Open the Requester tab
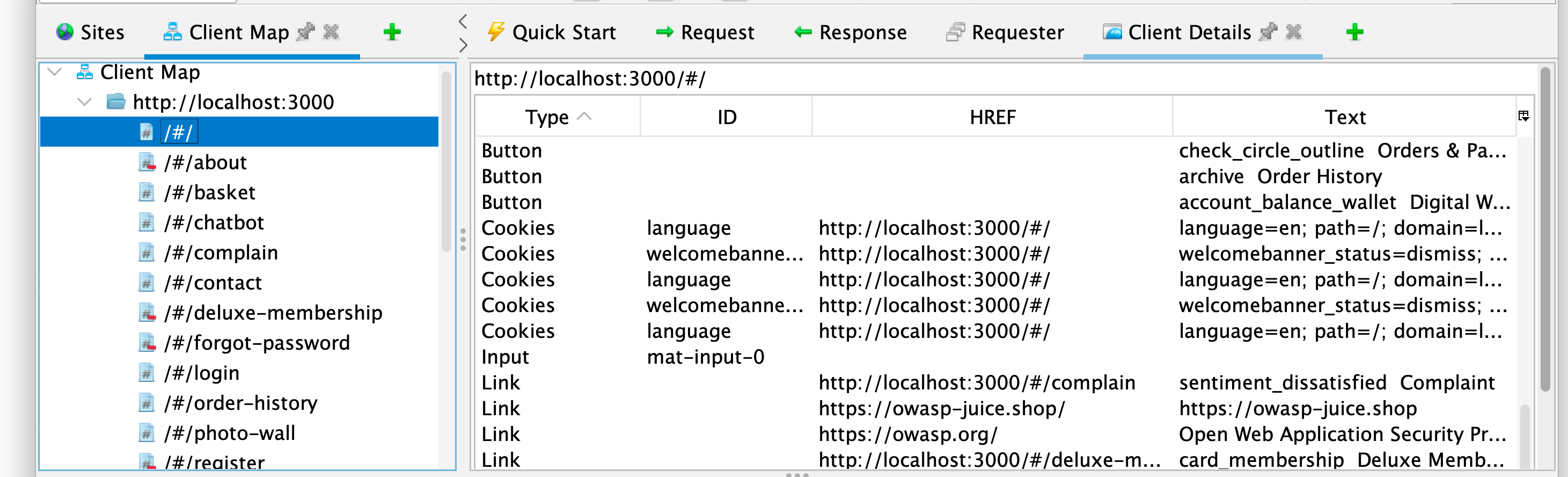Screen dimensions: 1568x477 coord(1005,32)
